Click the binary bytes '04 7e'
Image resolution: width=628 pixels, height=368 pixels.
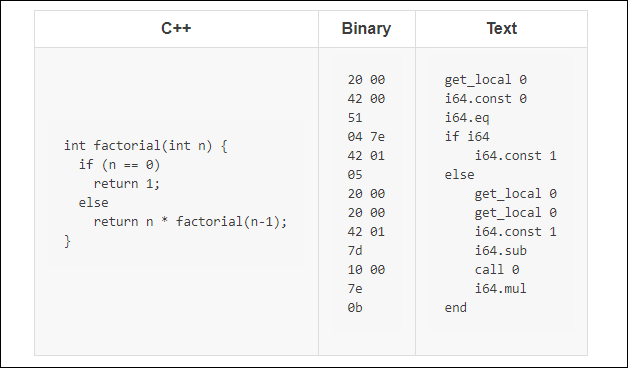click(366, 137)
